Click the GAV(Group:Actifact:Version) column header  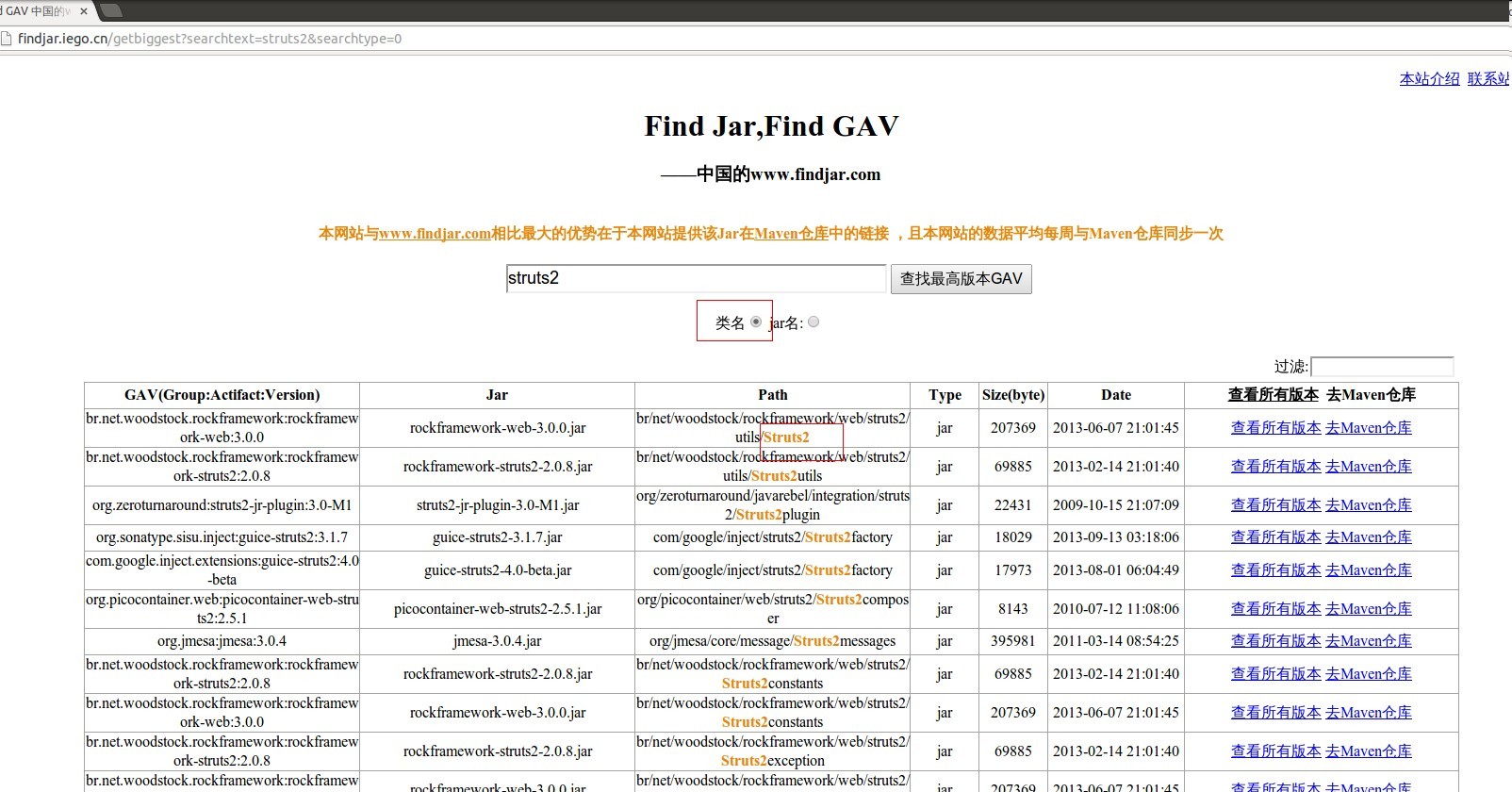pyautogui.click(x=222, y=395)
